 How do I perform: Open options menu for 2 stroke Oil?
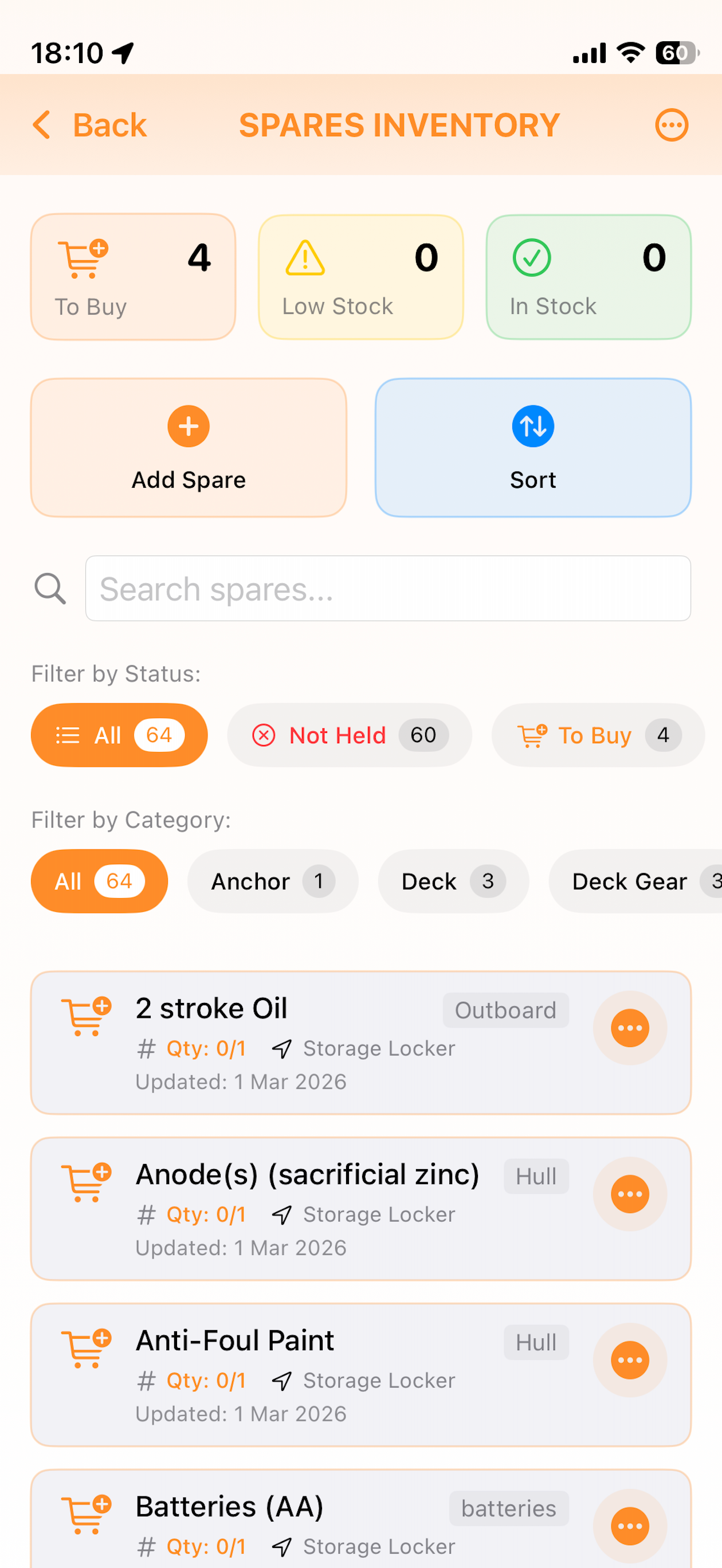pos(630,1028)
